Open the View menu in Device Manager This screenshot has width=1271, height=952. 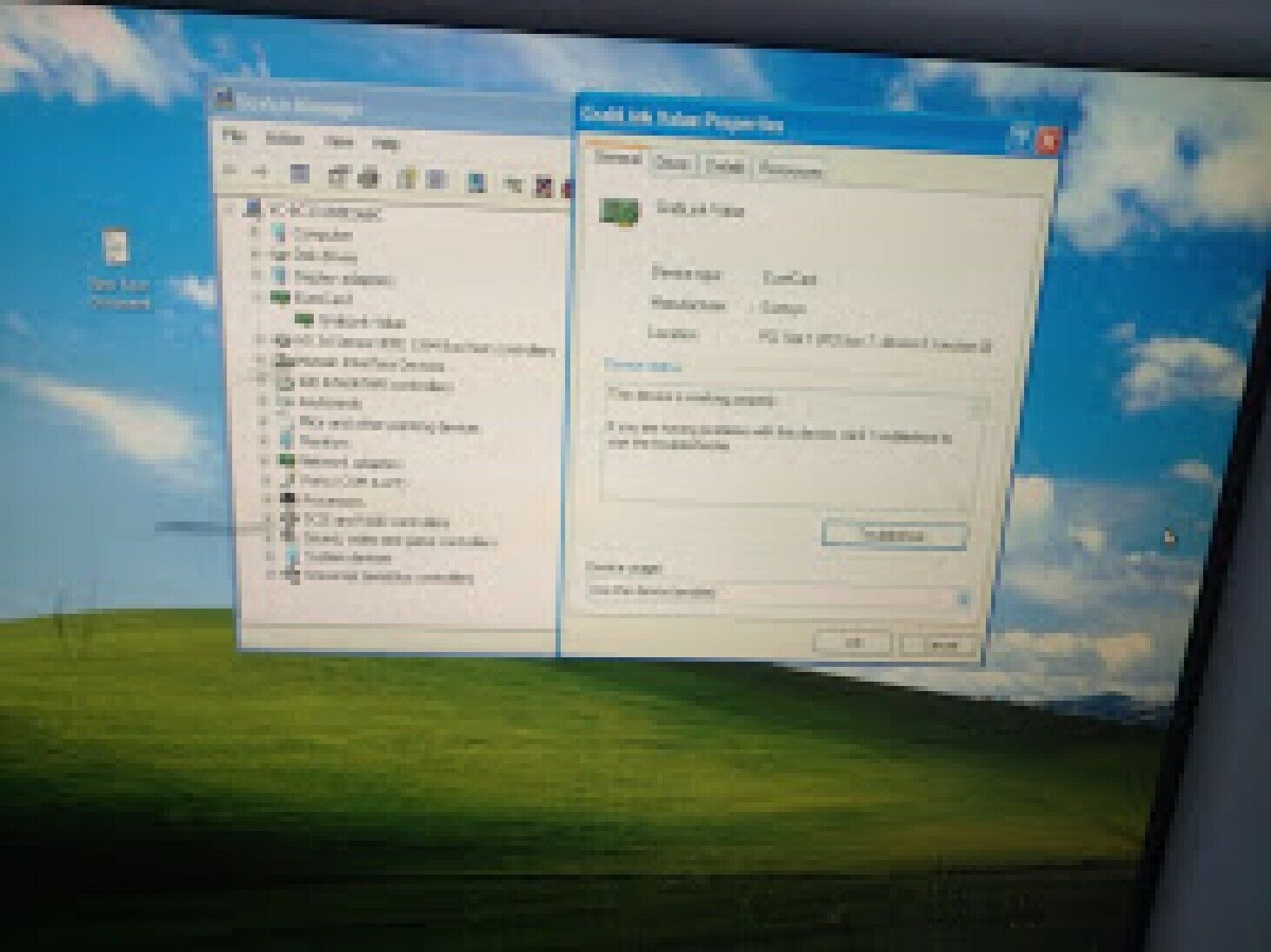pyautogui.click(x=339, y=141)
